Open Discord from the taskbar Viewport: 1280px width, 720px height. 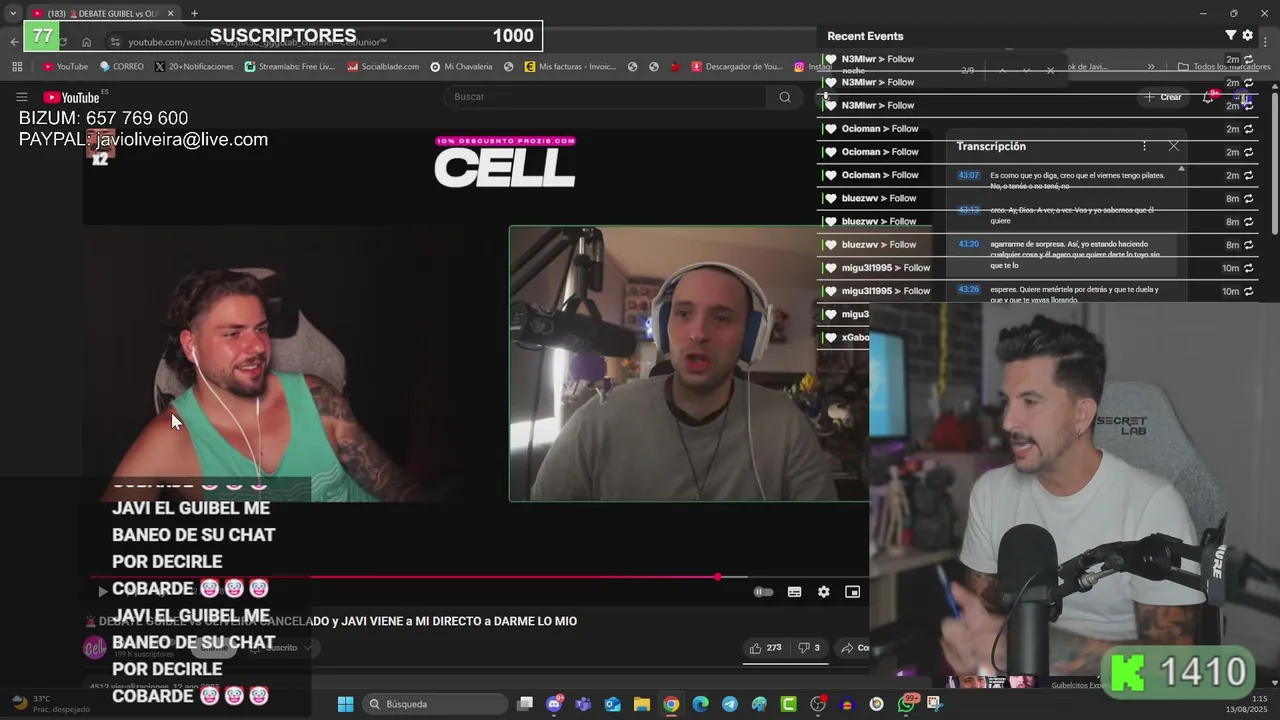pos(554,704)
